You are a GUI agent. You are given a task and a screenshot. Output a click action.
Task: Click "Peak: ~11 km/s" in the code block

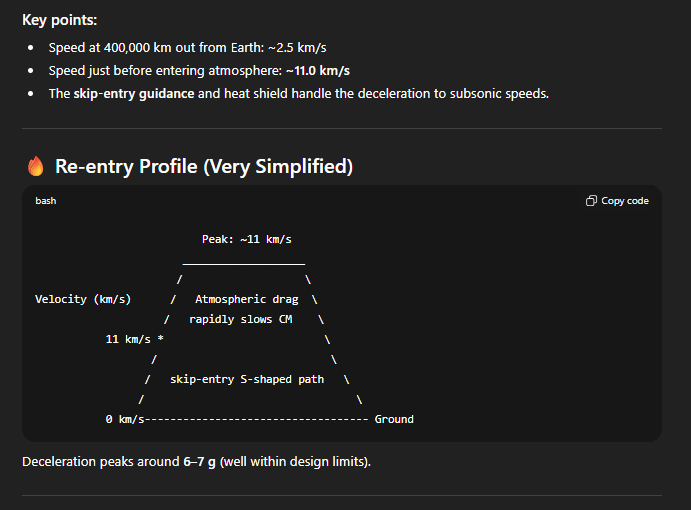point(247,239)
